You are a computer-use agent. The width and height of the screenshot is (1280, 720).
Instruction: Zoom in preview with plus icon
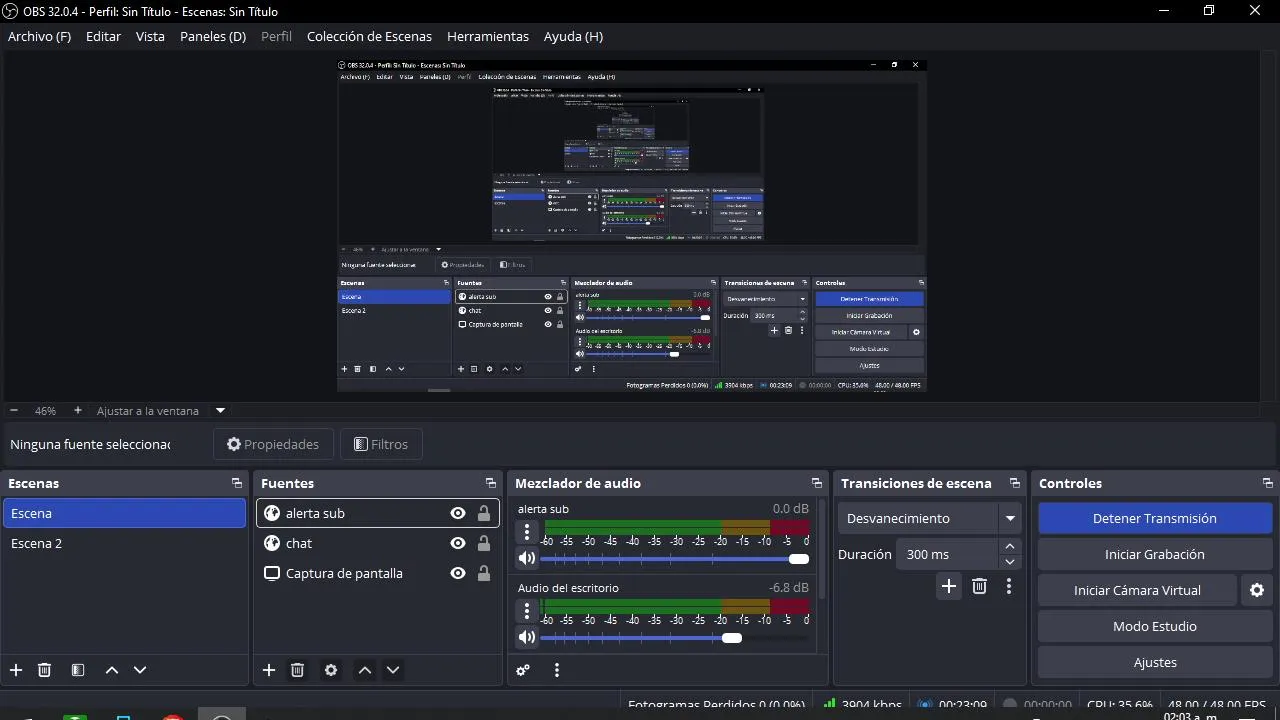pos(77,410)
